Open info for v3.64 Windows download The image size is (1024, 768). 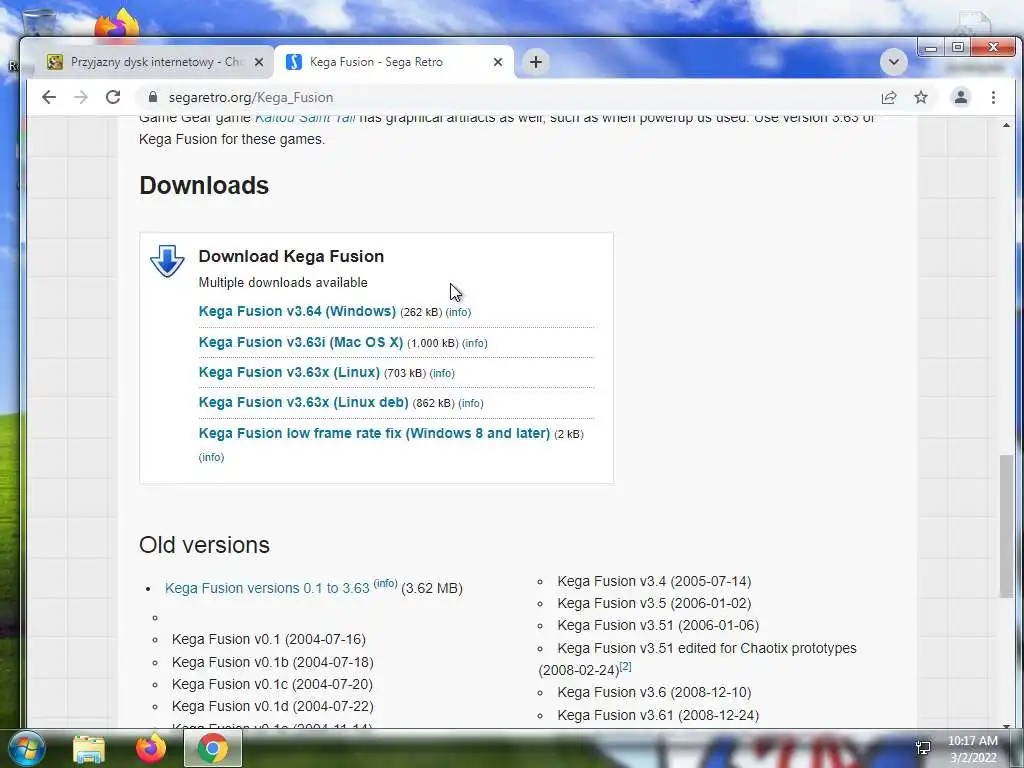point(458,313)
